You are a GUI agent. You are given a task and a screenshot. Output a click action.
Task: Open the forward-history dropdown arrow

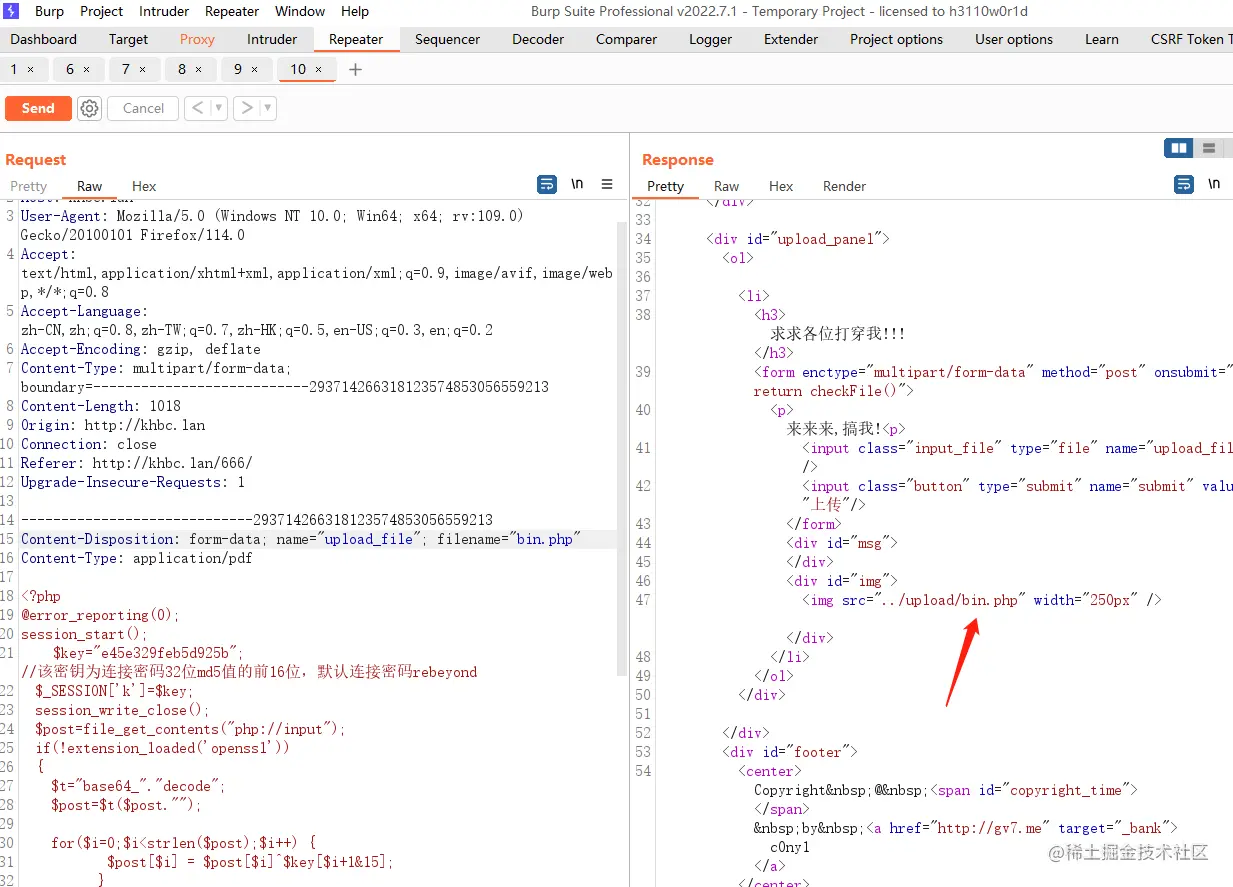pyautogui.click(x=268, y=108)
